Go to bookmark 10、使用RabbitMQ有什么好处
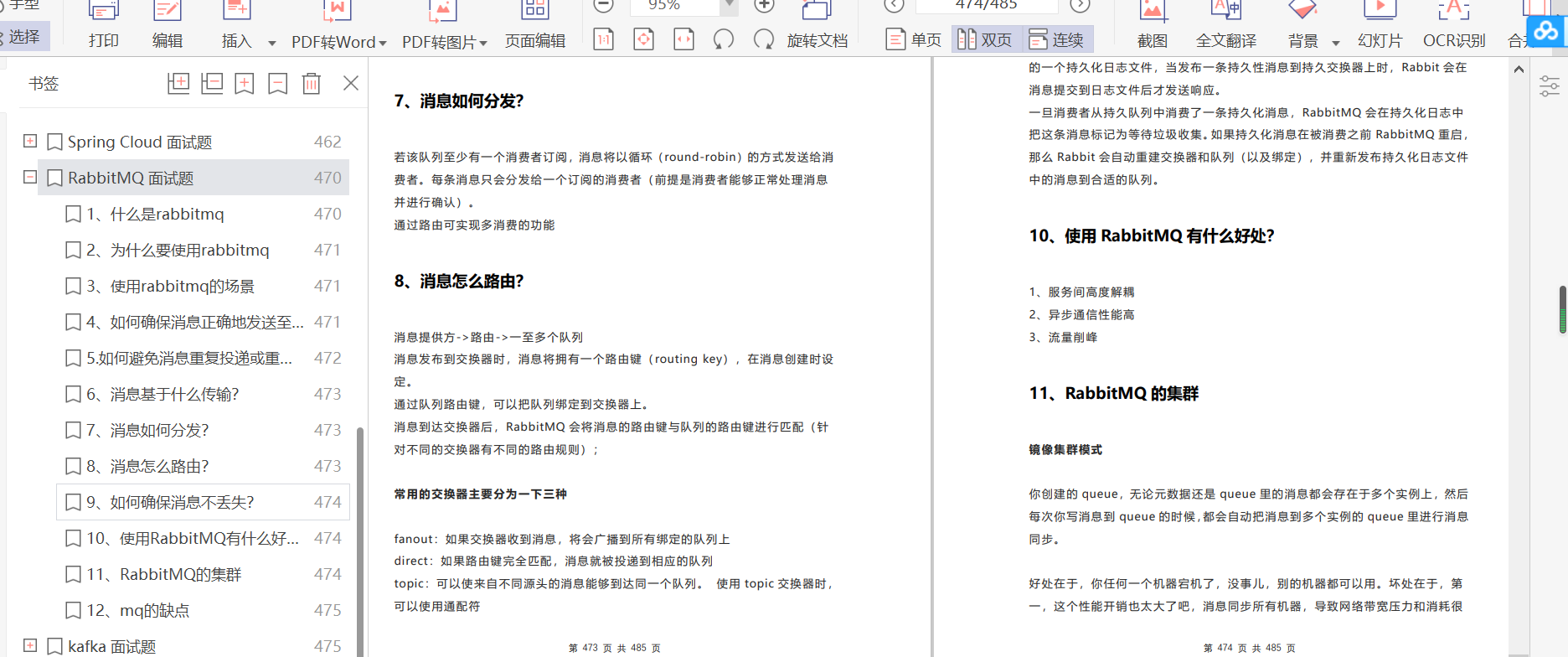Screen dimensions: 1568x657 click(193, 538)
